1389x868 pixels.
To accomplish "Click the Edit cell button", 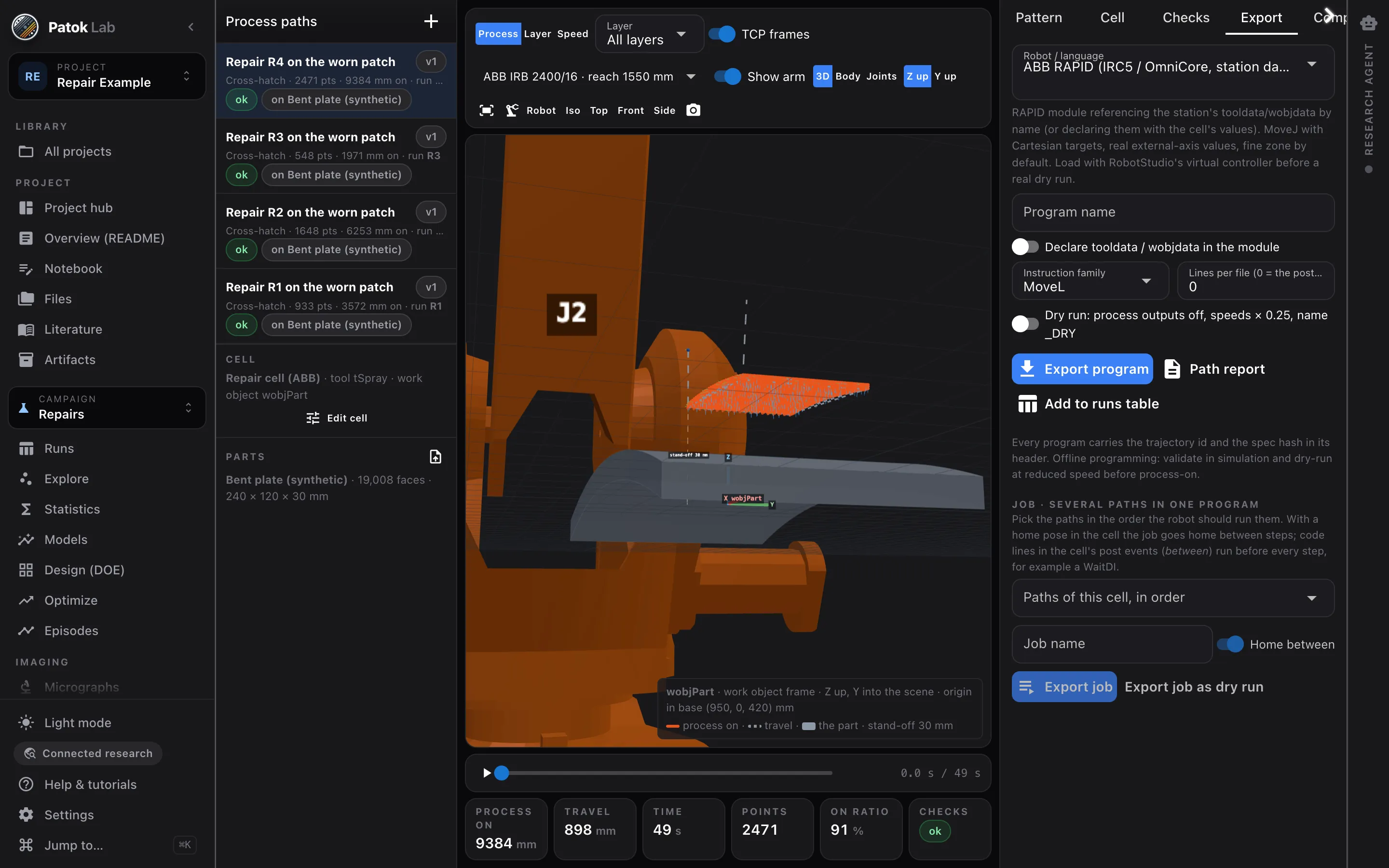I will (336, 418).
